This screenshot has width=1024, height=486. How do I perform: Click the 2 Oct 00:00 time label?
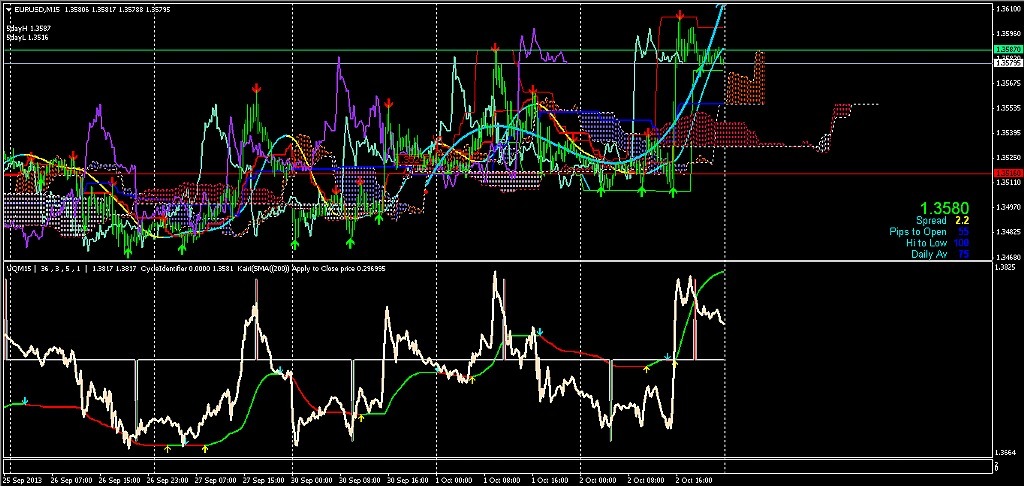coord(598,480)
